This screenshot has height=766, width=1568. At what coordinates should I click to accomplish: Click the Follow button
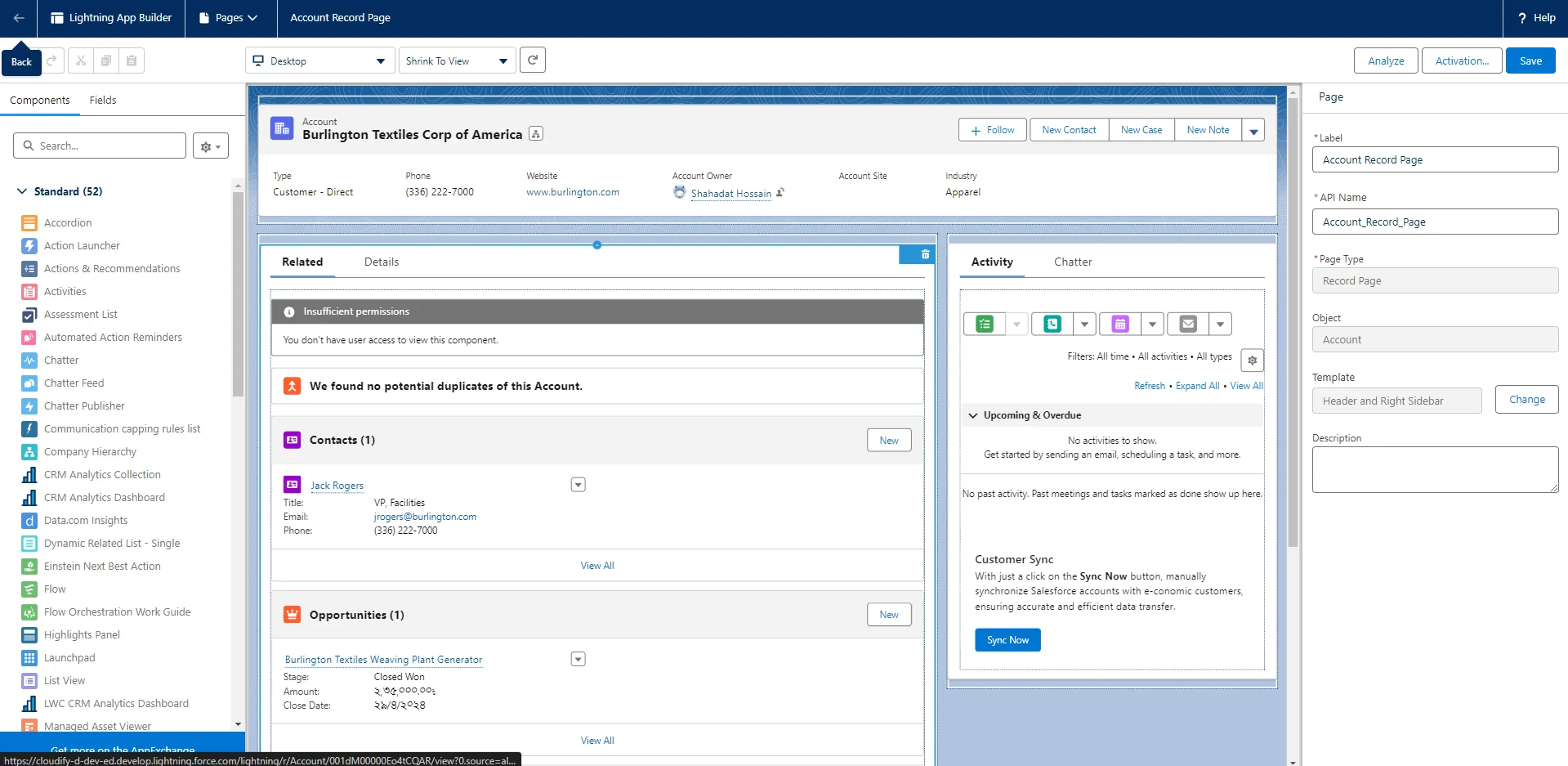point(993,130)
